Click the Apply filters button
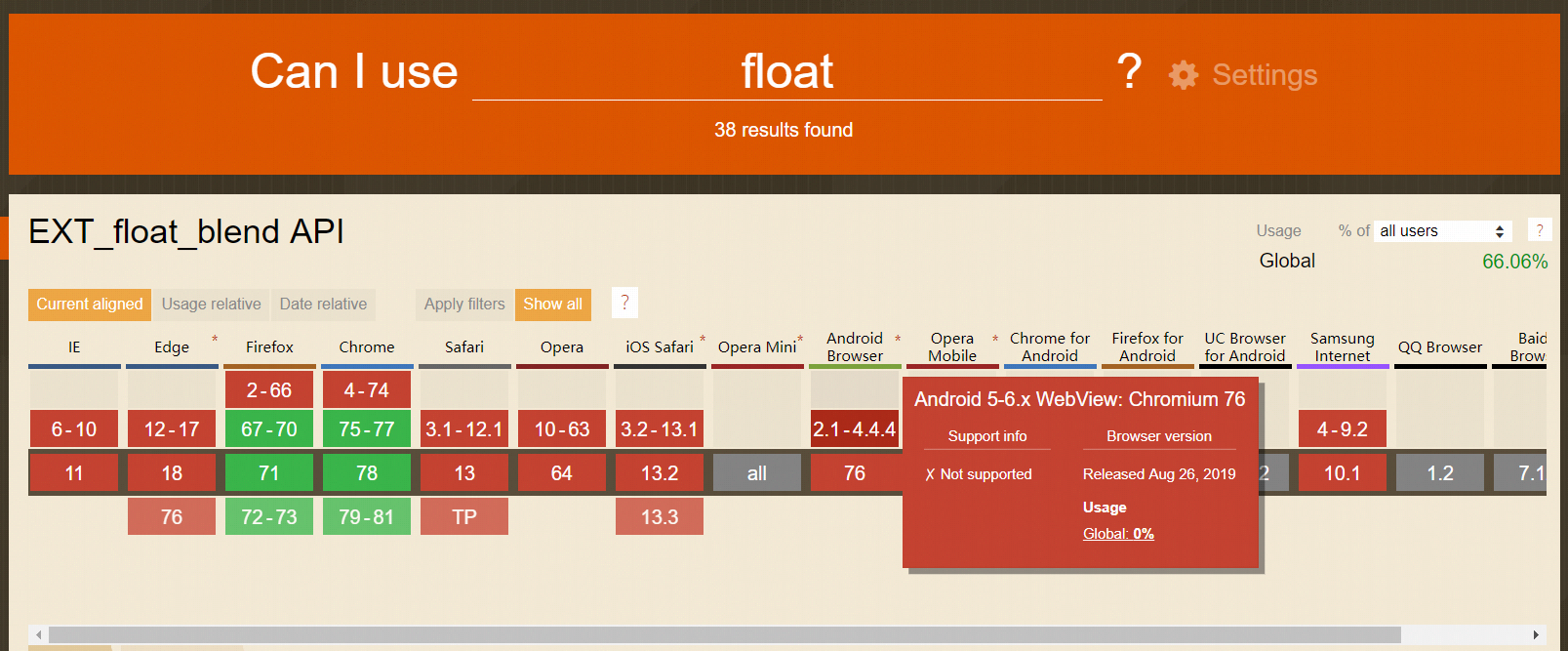 [x=464, y=305]
